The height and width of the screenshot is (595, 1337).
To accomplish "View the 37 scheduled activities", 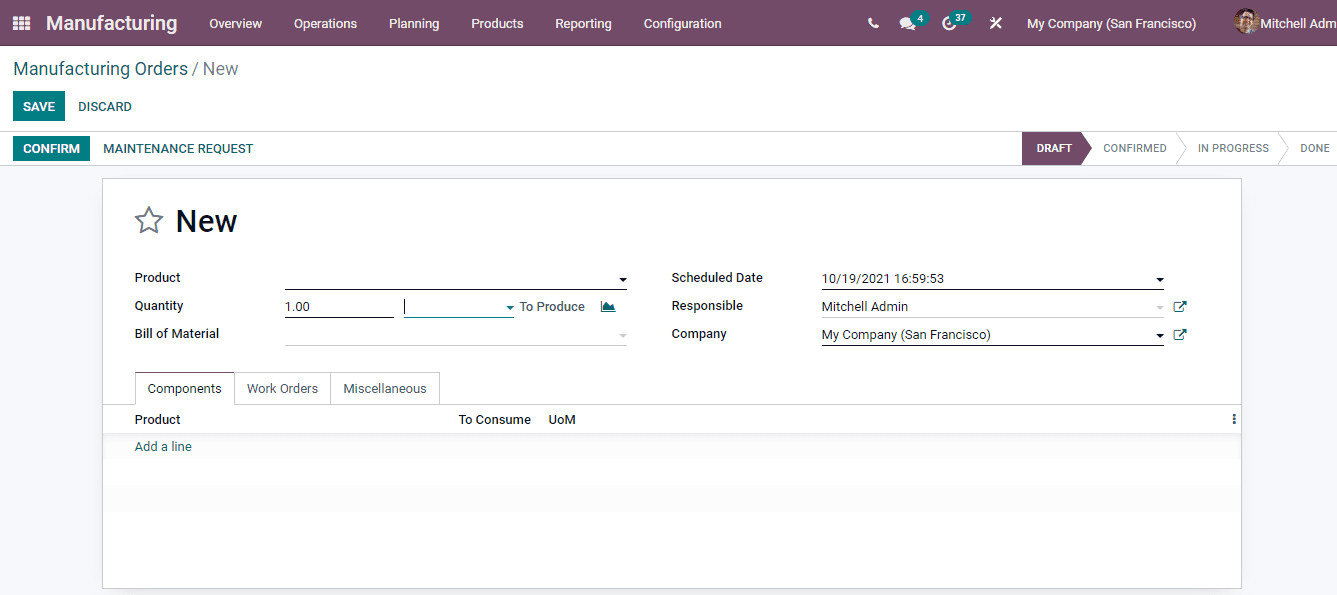I will point(948,23).
